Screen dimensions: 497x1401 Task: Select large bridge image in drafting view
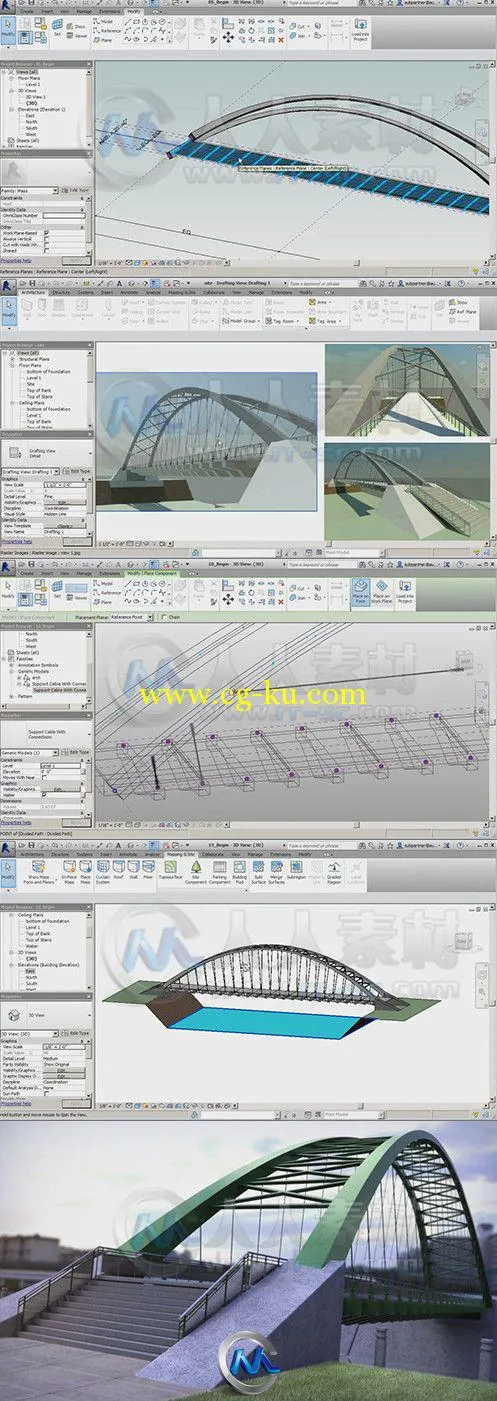(206, 441)
